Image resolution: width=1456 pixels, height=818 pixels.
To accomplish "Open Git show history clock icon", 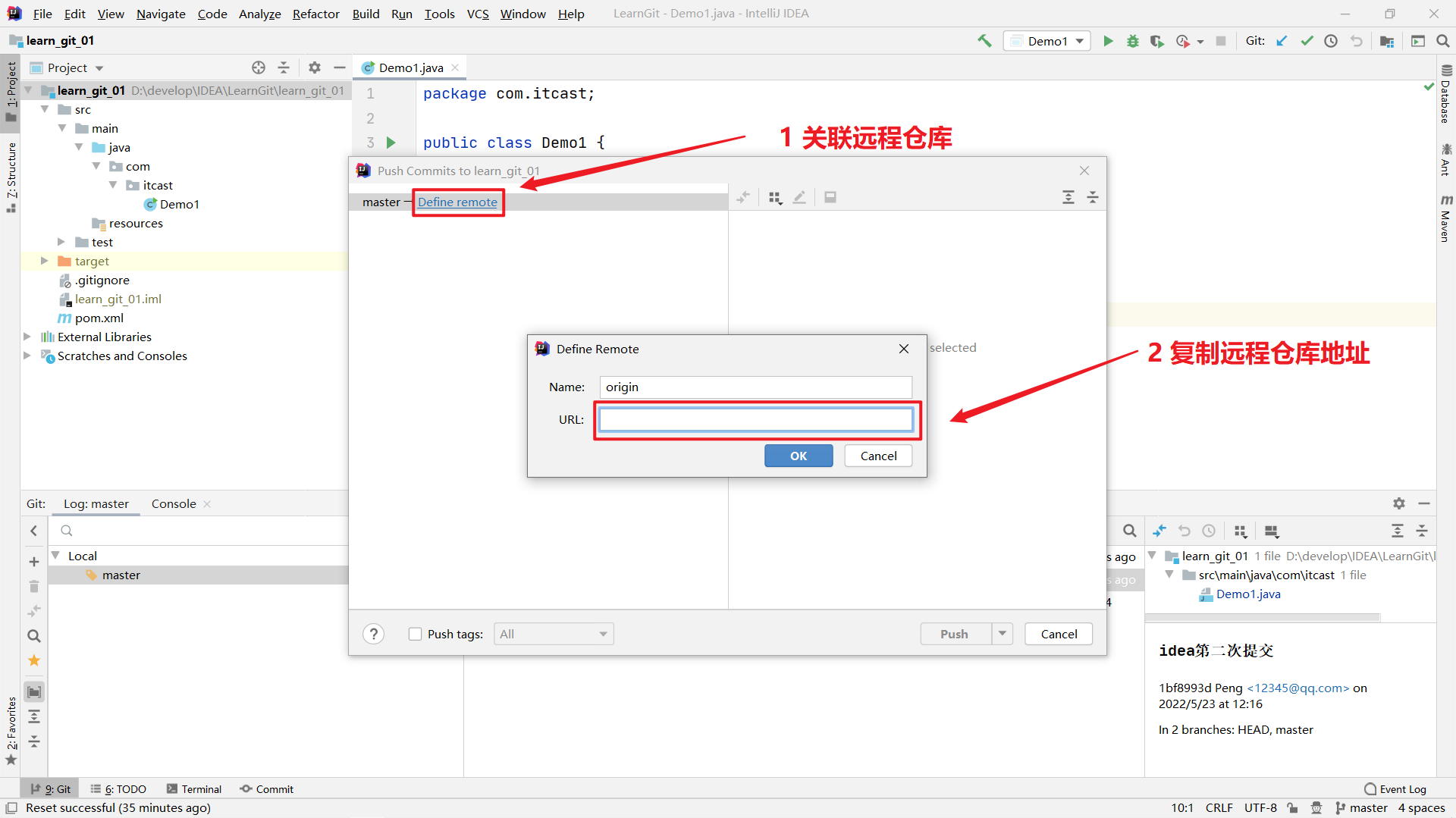I will point(1331,41).
